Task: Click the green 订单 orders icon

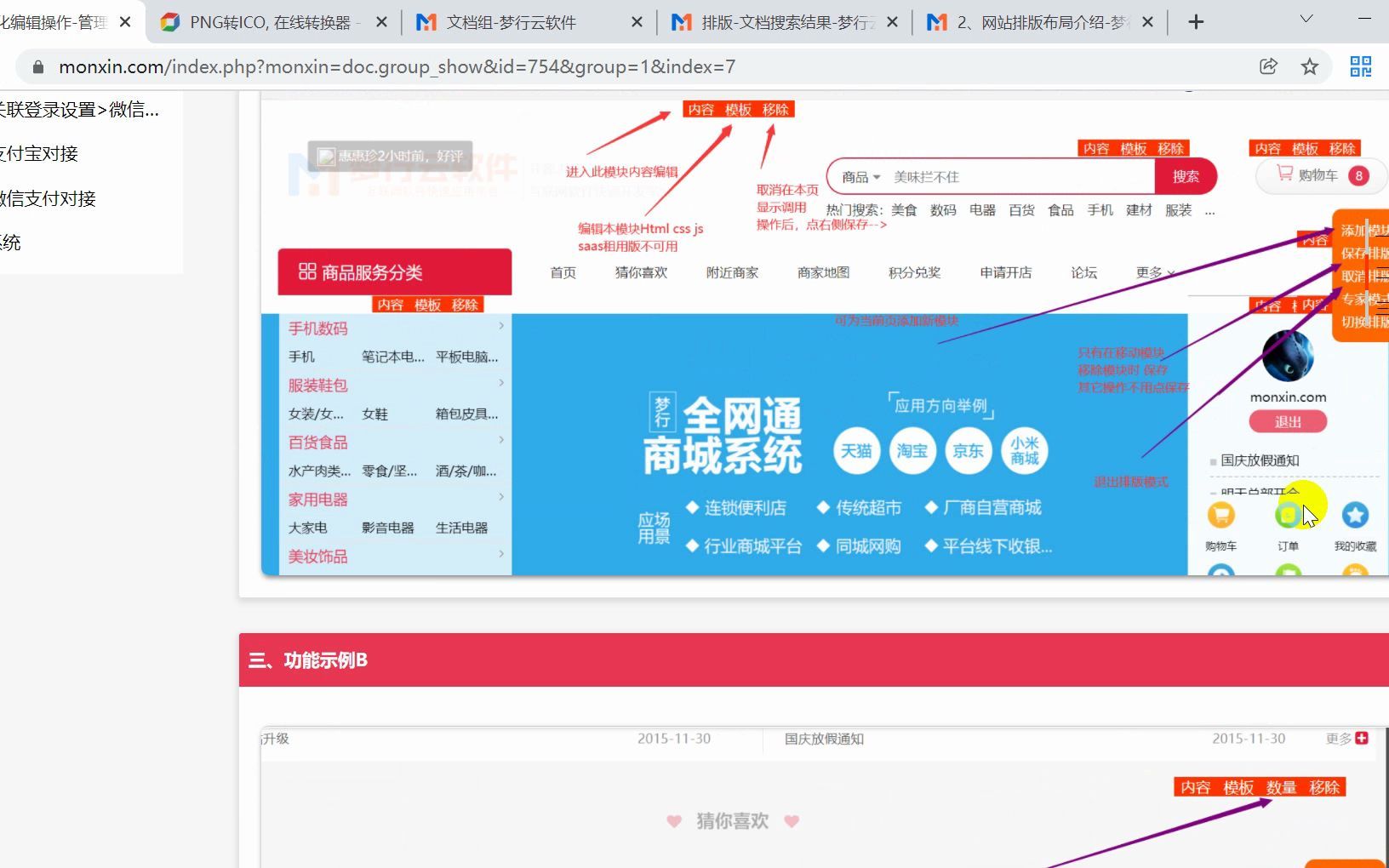Action: tap(1289, 515)
